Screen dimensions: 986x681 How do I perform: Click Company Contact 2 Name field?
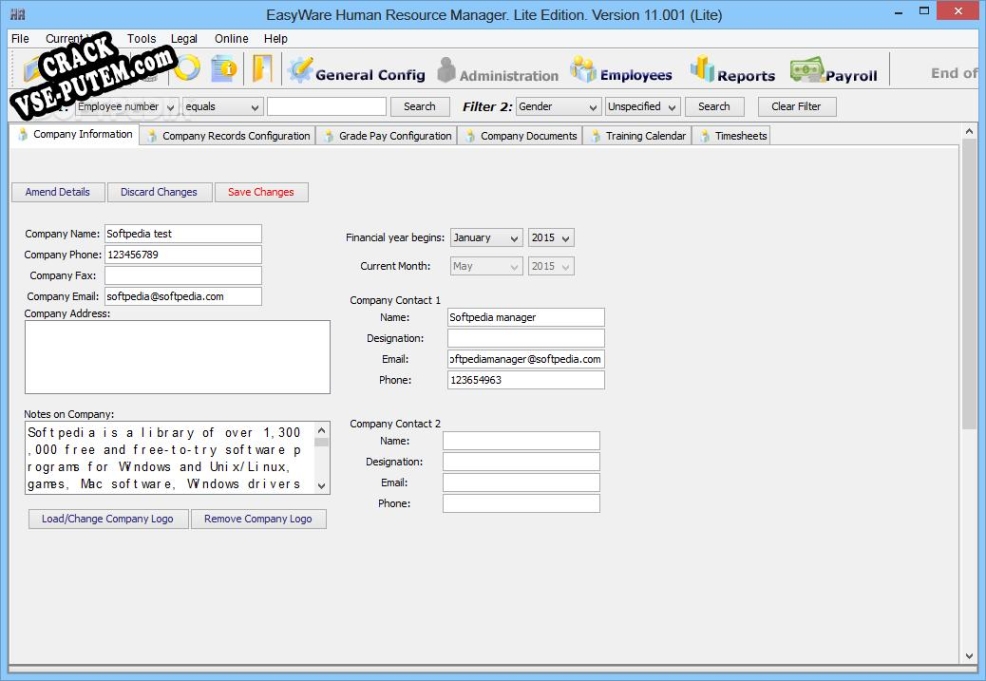coord(521,441)
